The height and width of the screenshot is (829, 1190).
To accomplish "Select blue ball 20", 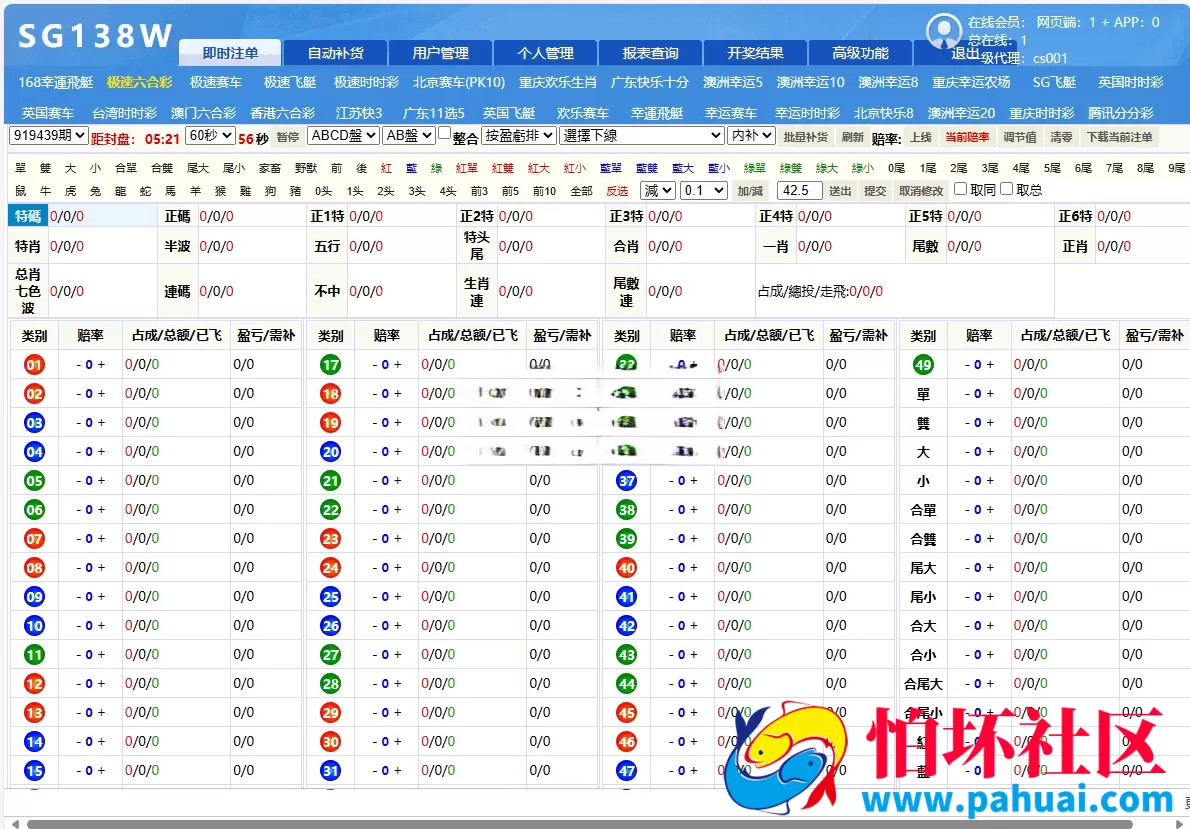I will coord(330,452).
